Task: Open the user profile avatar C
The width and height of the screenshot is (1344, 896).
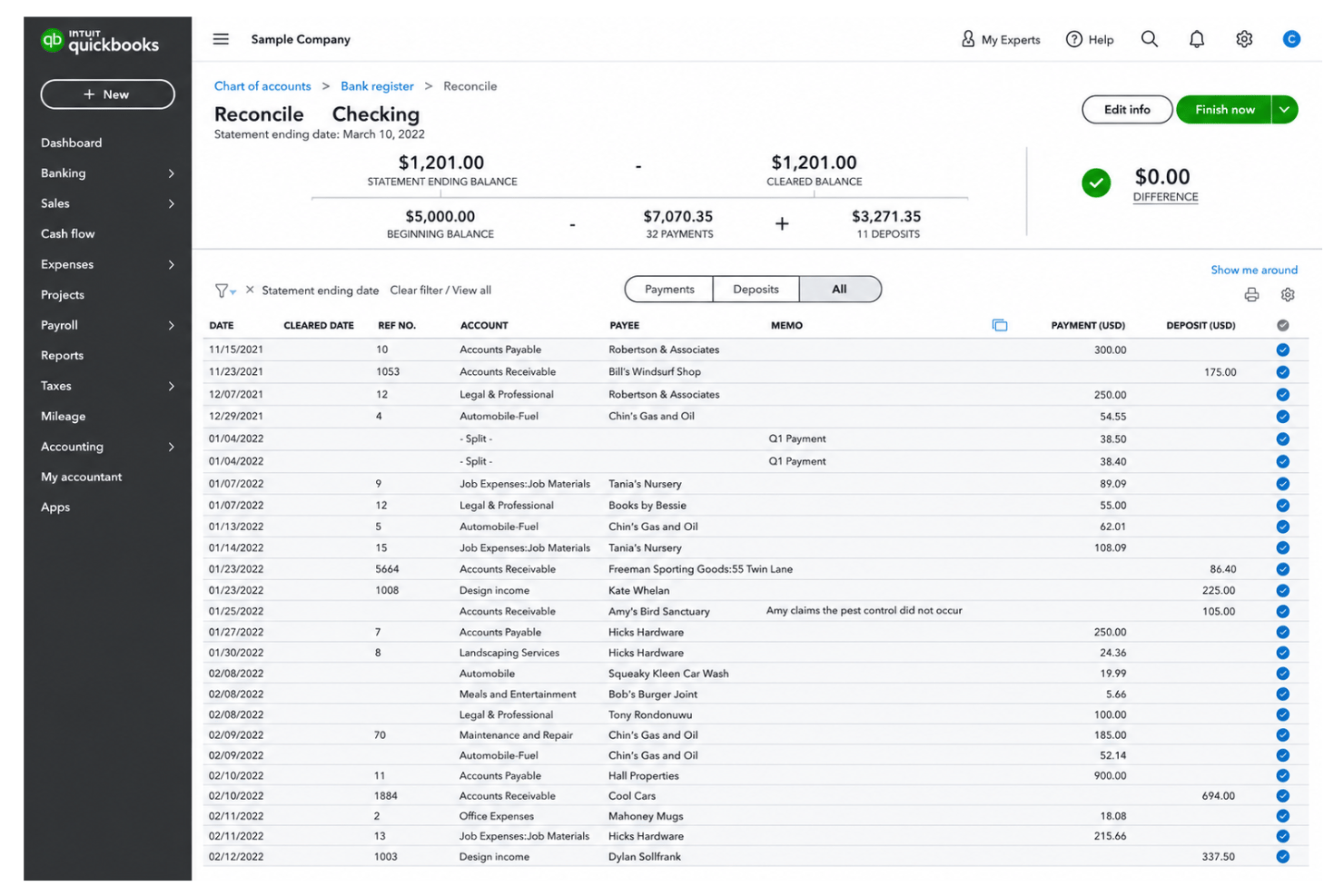Action: 1291,39
